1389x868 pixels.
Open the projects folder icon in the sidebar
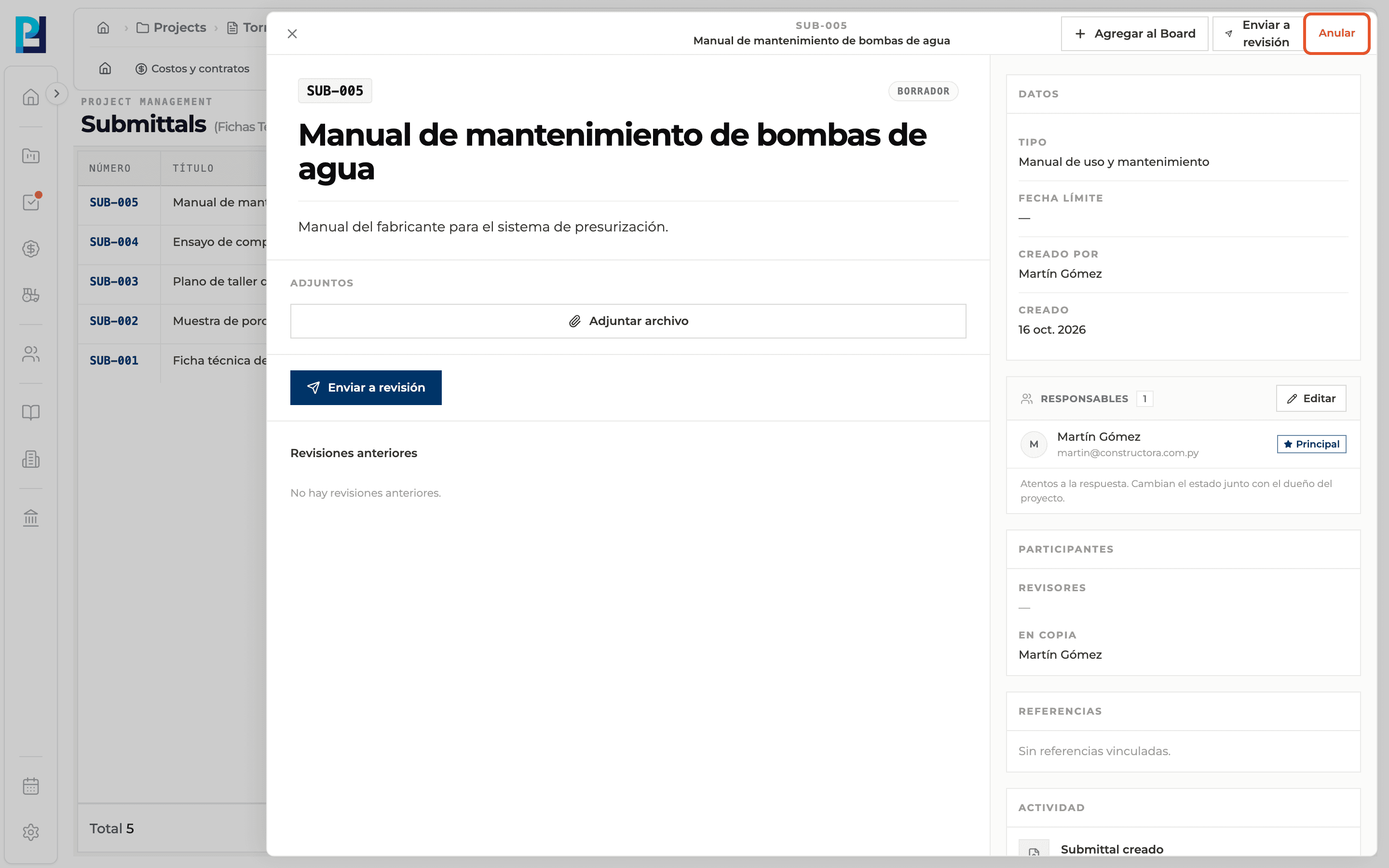(31, 156)
